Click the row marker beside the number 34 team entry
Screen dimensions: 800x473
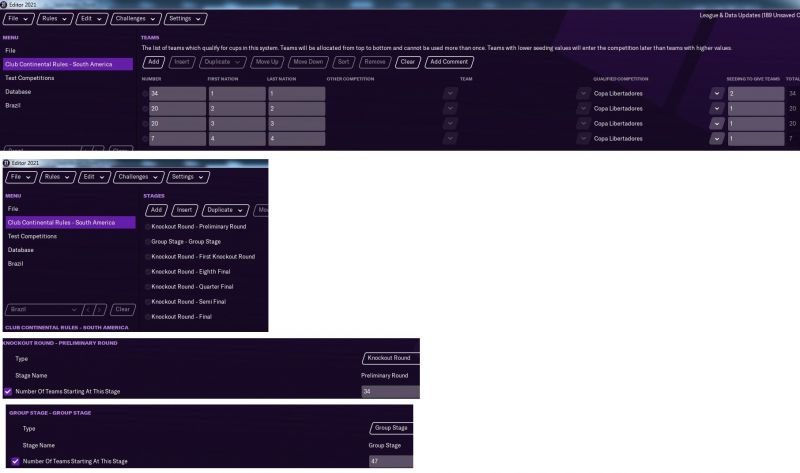(x=145, y=93)
